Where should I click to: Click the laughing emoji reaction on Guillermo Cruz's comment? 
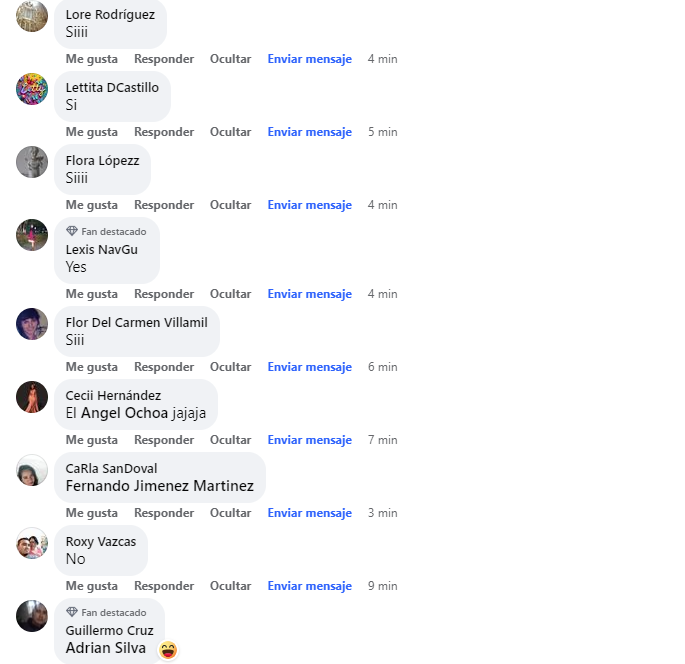point(168,650)
